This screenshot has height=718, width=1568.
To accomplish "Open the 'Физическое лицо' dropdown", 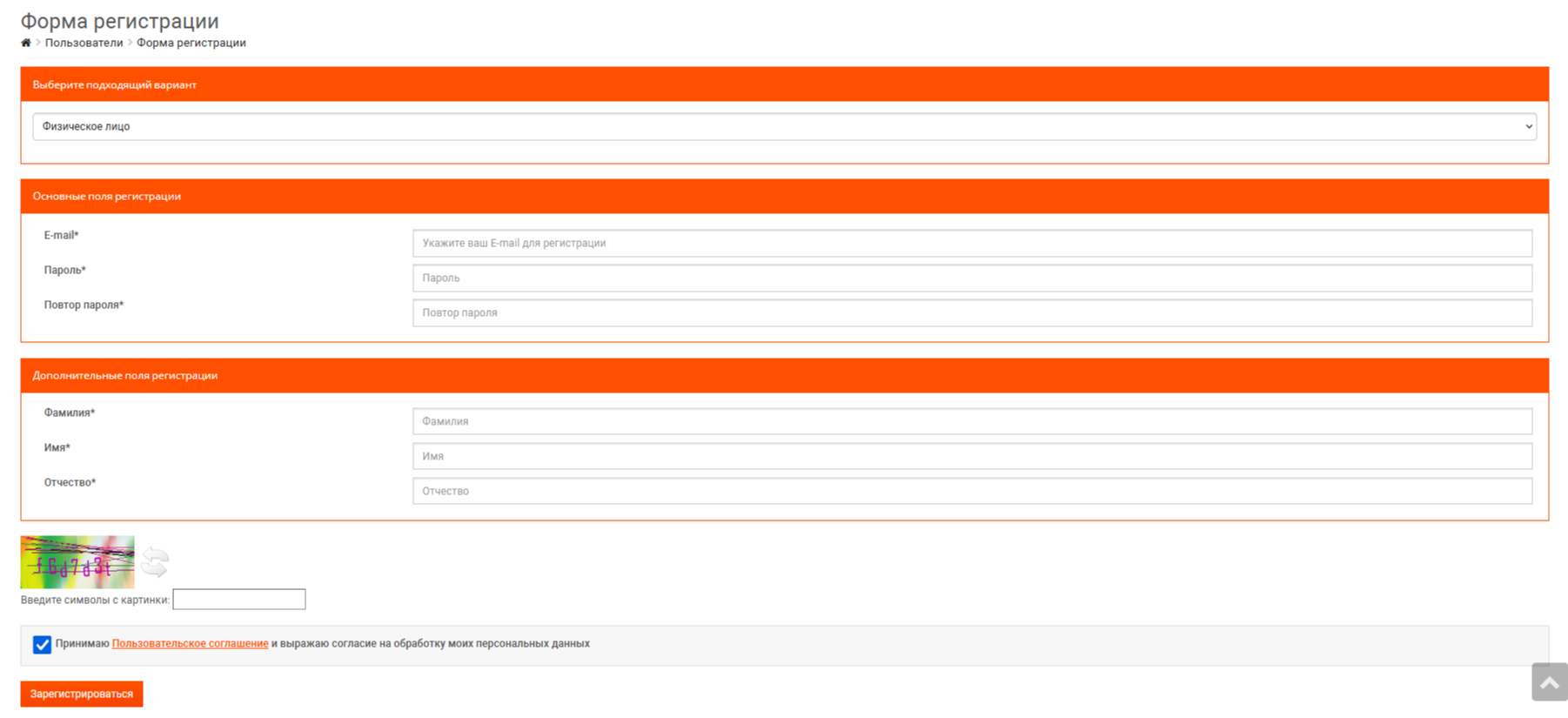I will click(x=784, y=127).
